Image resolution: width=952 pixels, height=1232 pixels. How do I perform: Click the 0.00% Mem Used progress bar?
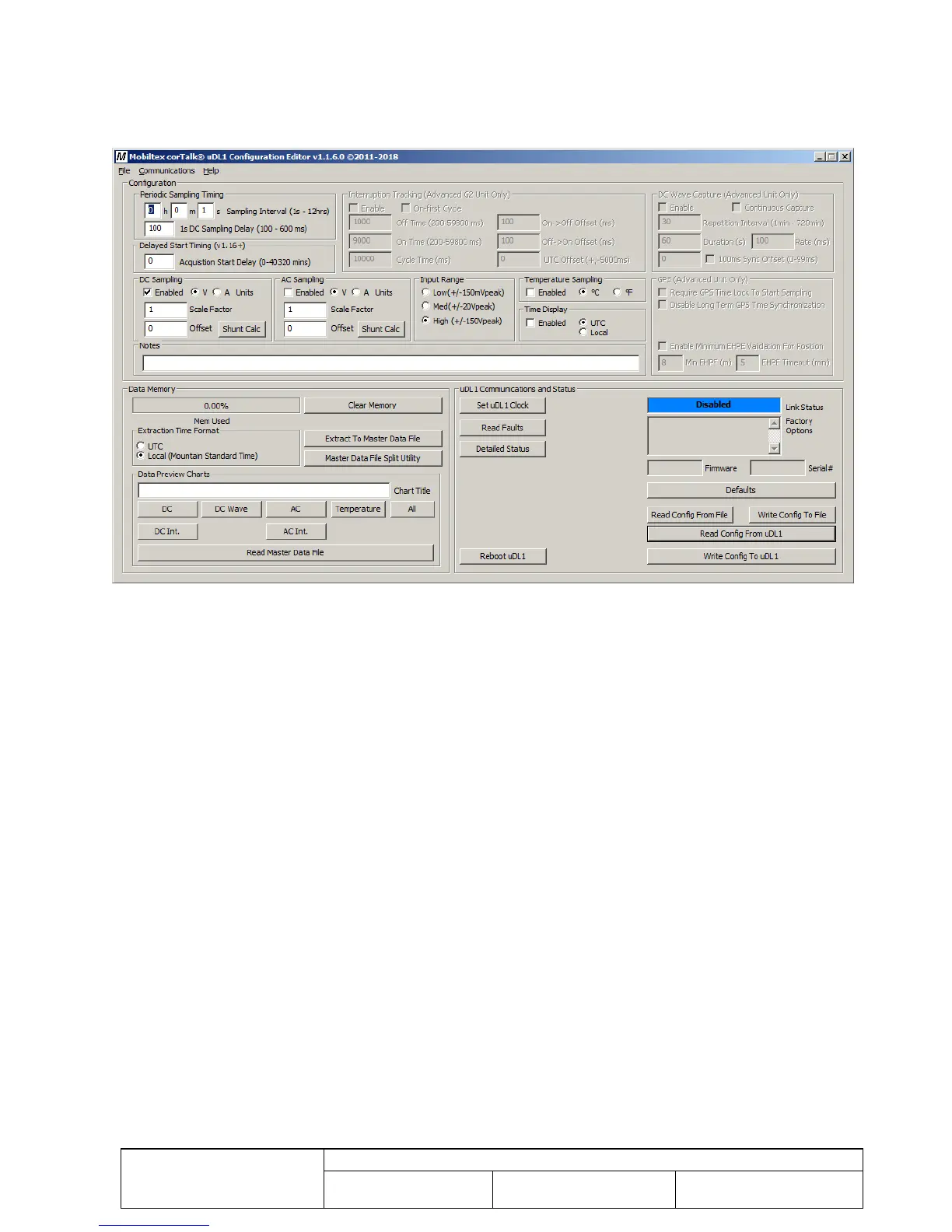coord(216,405)
